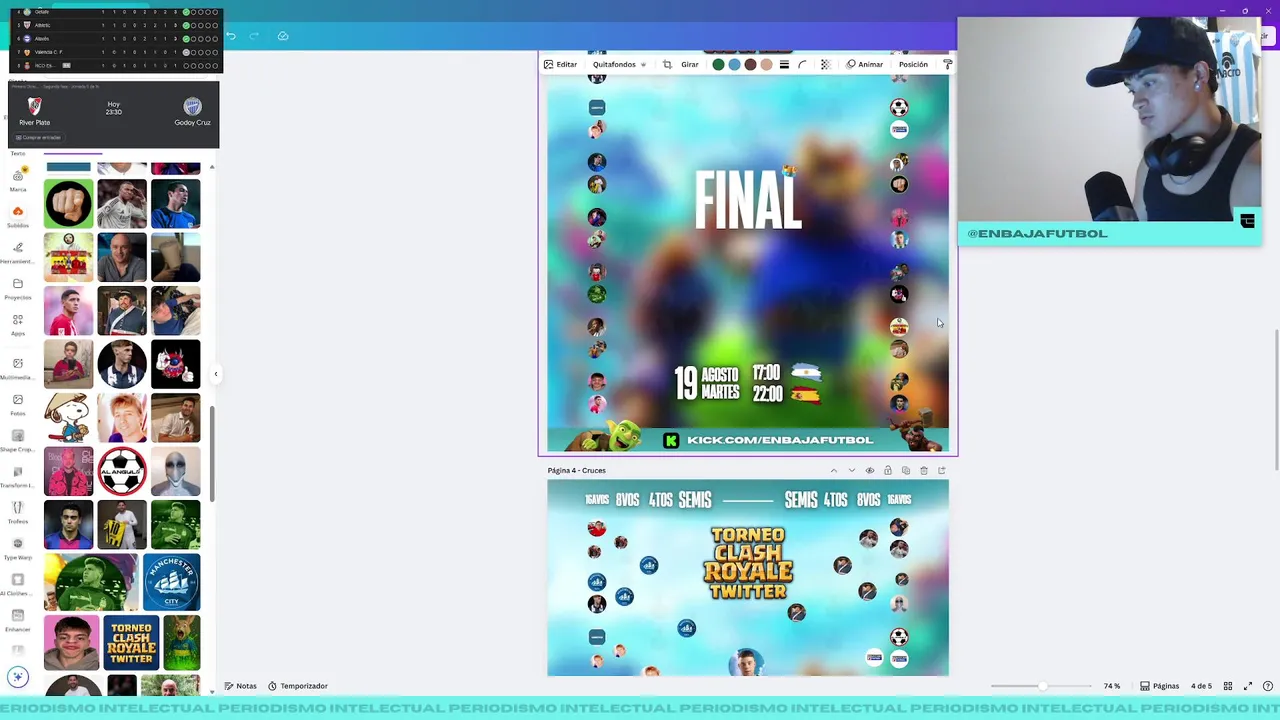Open the Enhancer app
The image size is (1280, 720).
[18, 620]
